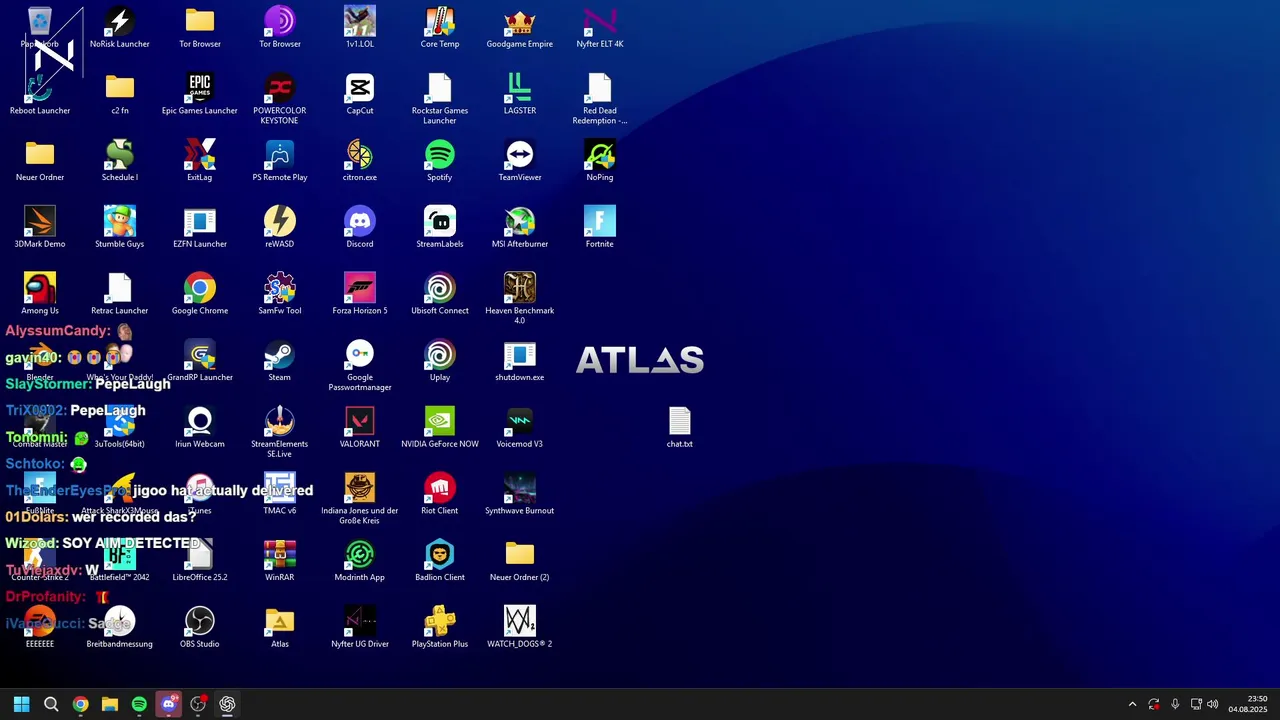Image resolution: width=1280 pixels, height=720 pixels.
Task: Open the chat.txt text file
Action: point(680,427)
